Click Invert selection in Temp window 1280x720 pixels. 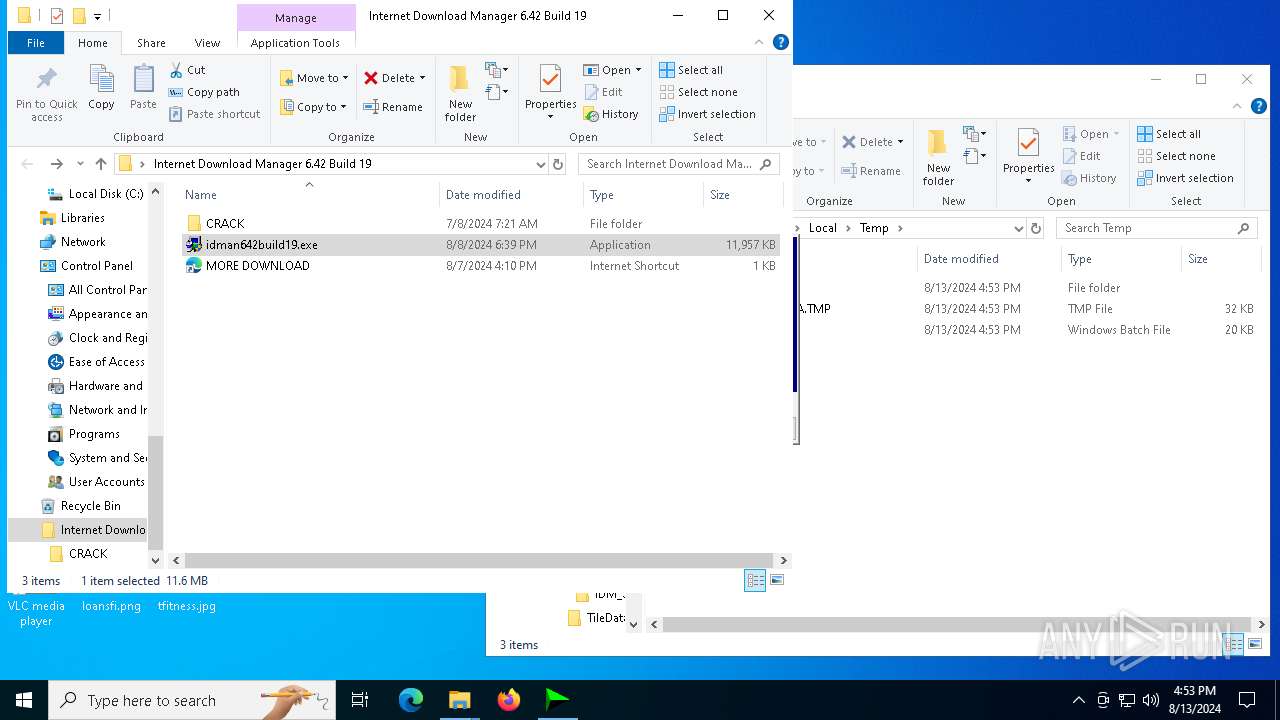[x=1185, y=178]
